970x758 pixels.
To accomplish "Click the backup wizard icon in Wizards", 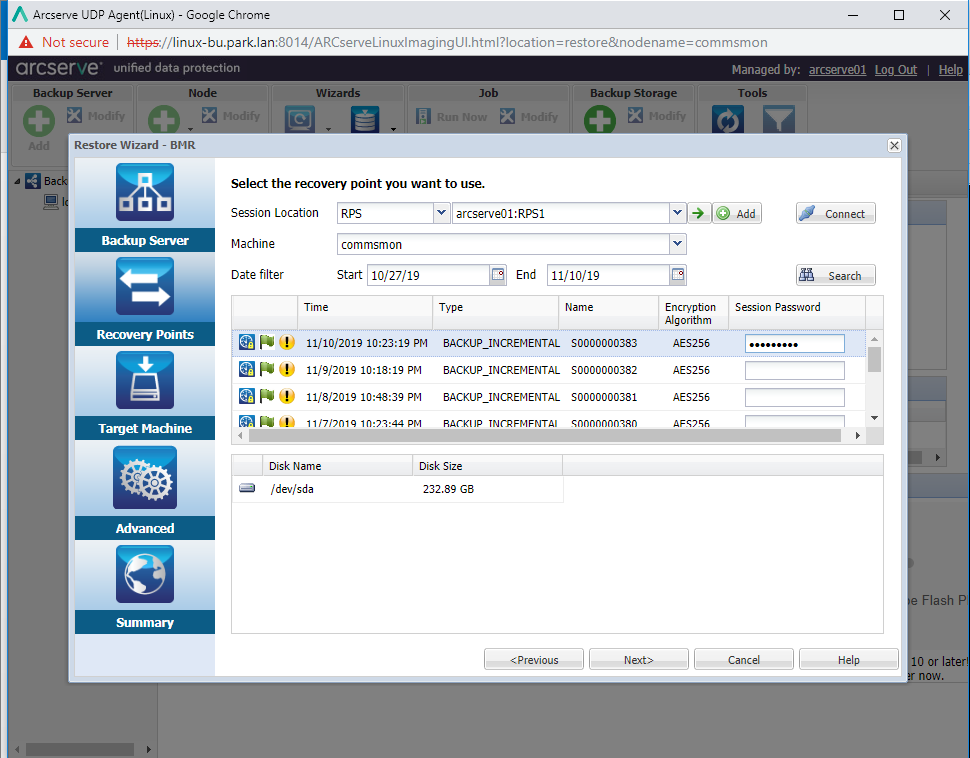I will pyautogui.click(x=300, y=119).
